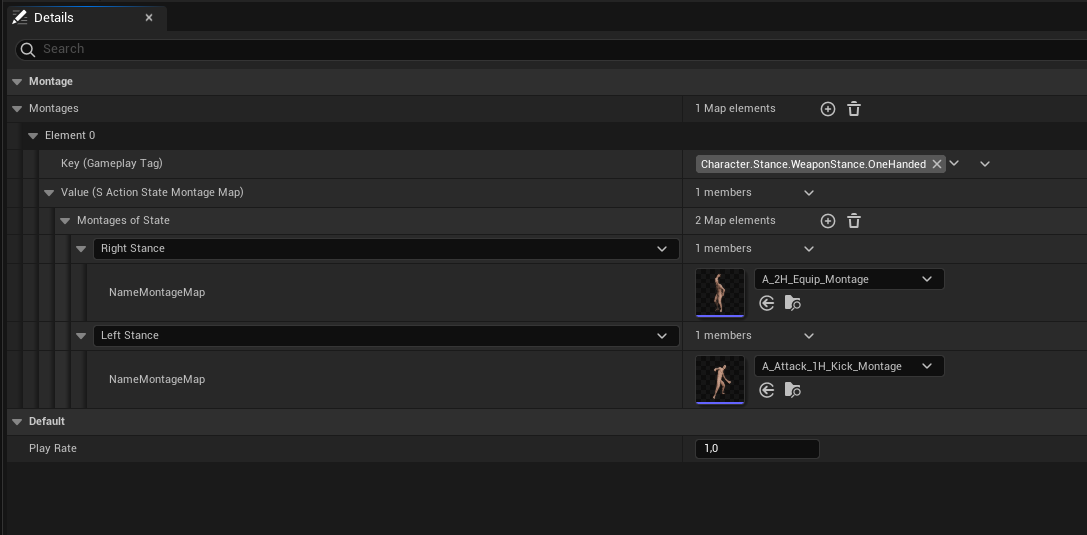Collapse the Right Stance map entry

pyautogui.click(x=81, y=249)
